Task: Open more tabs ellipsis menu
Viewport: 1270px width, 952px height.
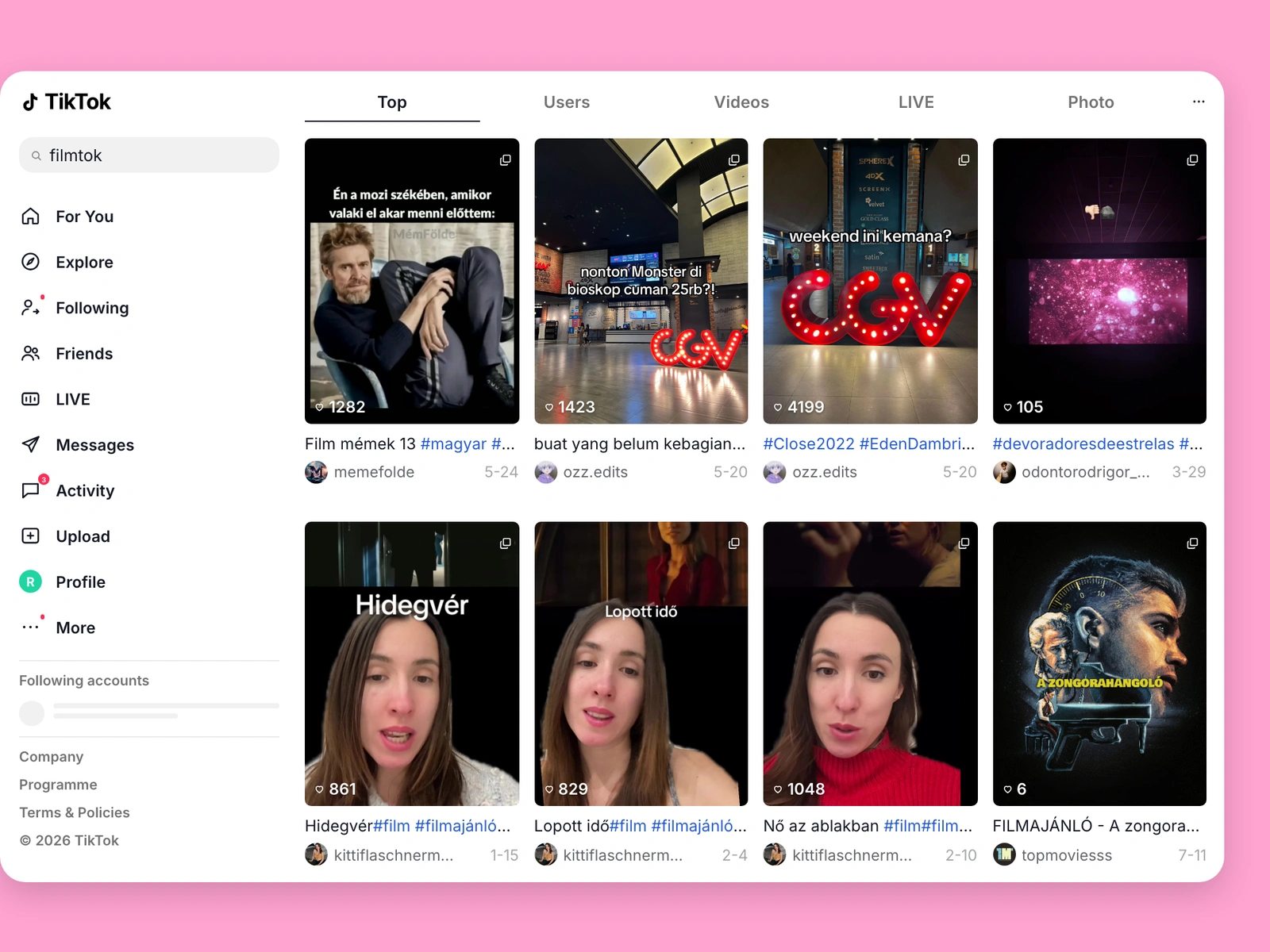Action: tap(1199, 102)
